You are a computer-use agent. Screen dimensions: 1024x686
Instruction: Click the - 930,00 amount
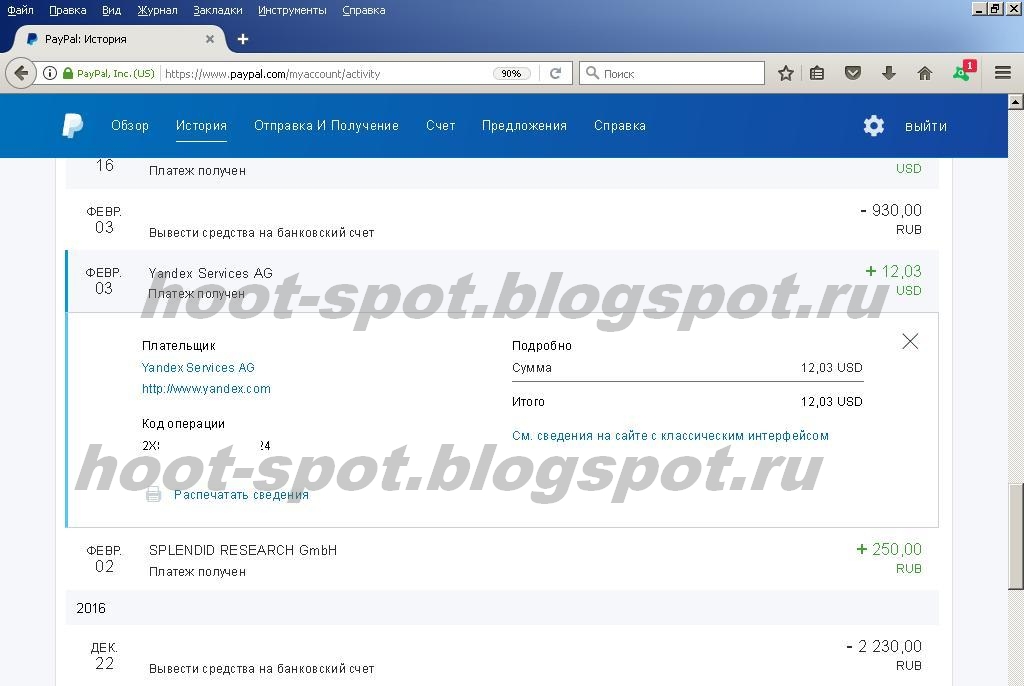[x=891, y=210]
